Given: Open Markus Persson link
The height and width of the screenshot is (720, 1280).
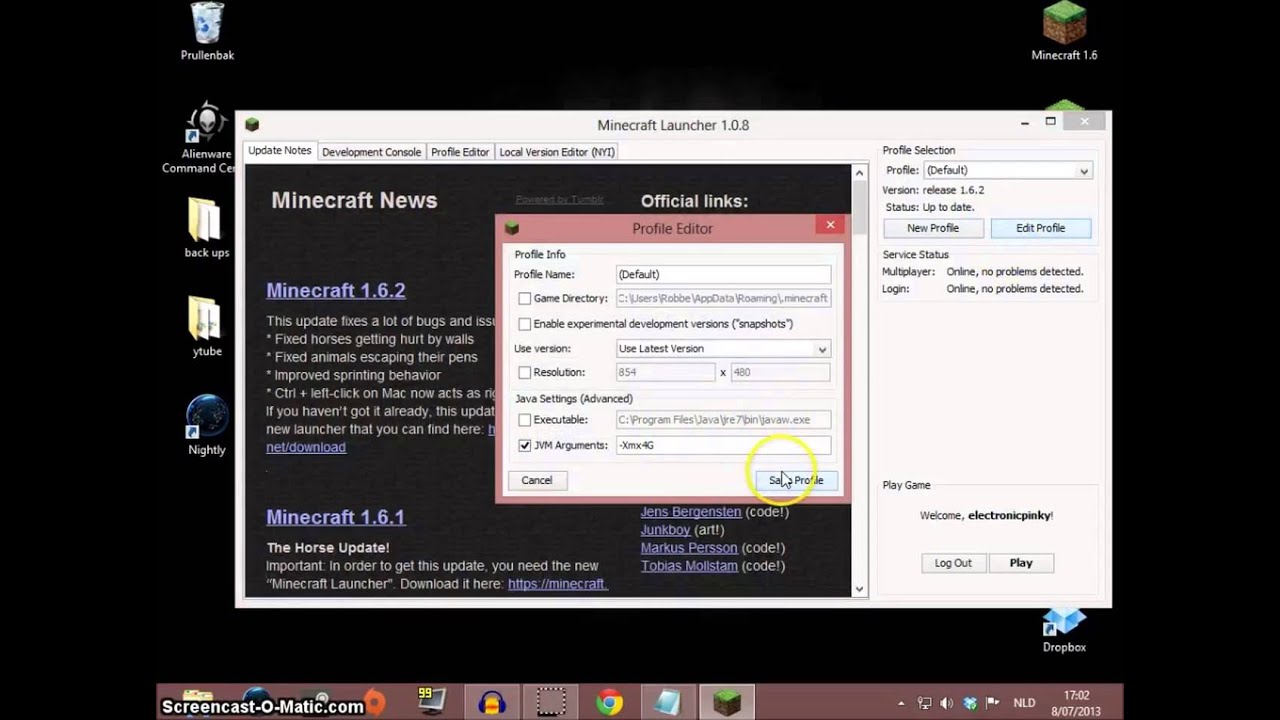Looking at the screenshot, I should coord(689,548).
